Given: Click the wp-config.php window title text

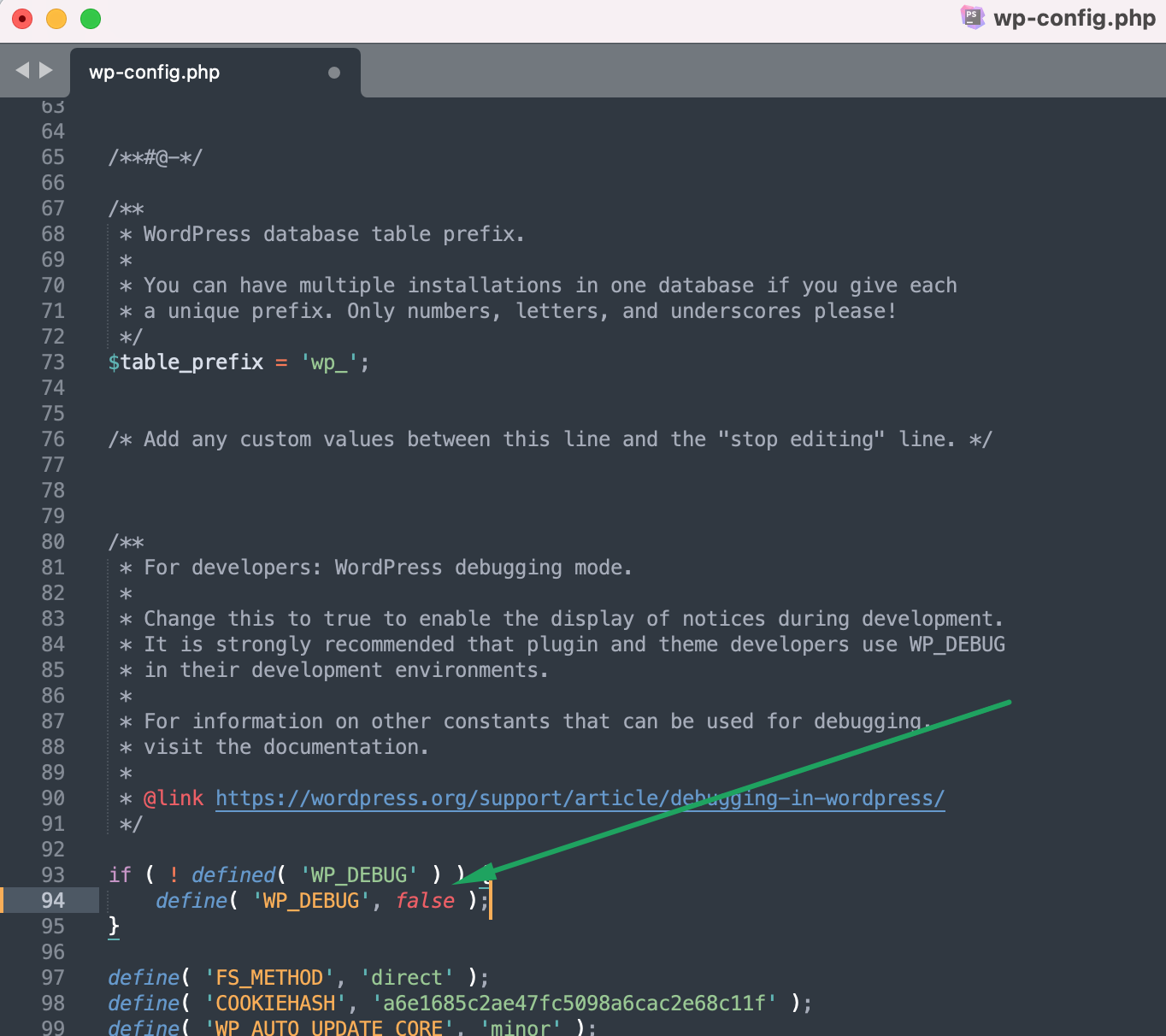Looking at the screenshot, I should point(1075,18).
